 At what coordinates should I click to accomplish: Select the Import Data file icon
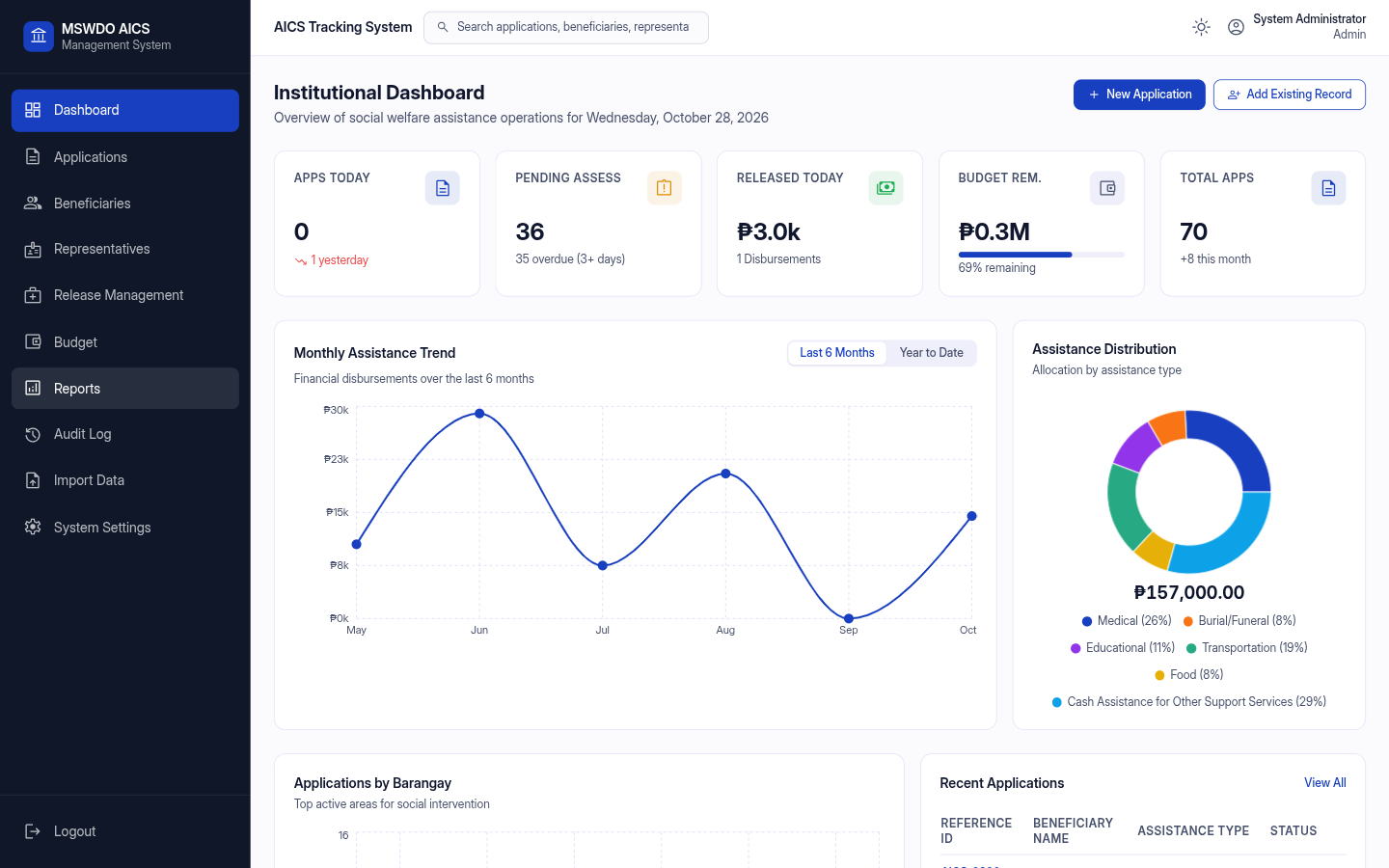click(33, 480)
